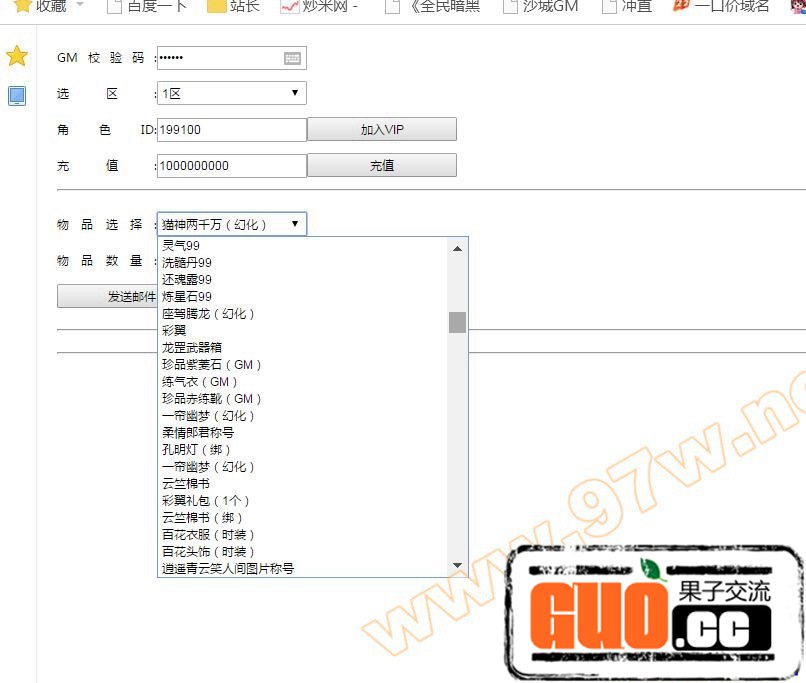Expand the 选区 dropdown showing 1区
This screenshot has width=806, height=683.
(231, 94)
